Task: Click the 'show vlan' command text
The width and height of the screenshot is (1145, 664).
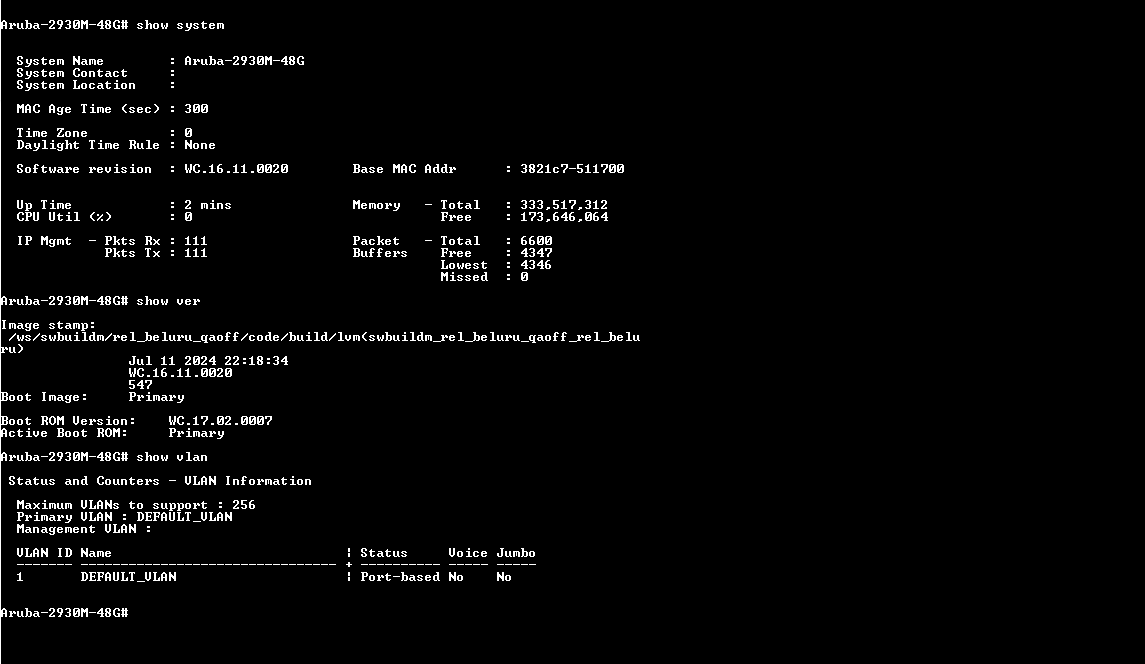Action: pyautogui.click(x=172, y=457)
